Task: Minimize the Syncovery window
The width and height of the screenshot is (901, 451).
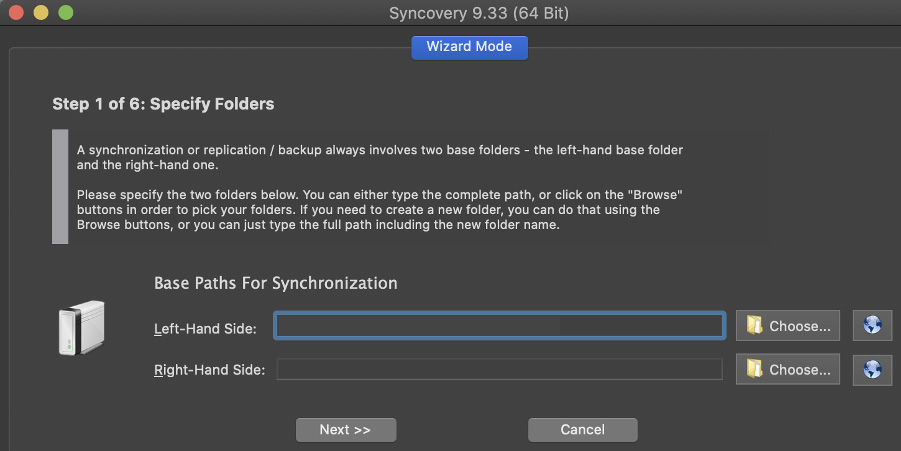Action: [x=41, y=12]
